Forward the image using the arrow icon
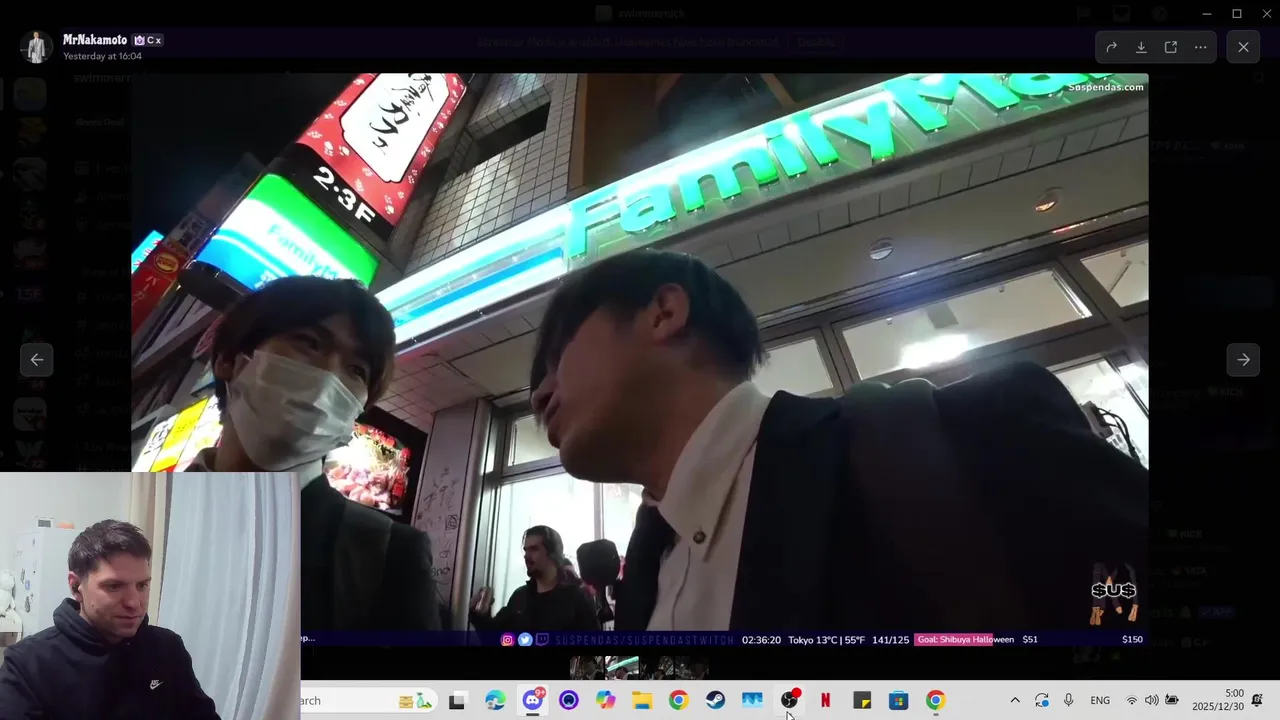1280x720 pixels. [x=1111, y=47]
